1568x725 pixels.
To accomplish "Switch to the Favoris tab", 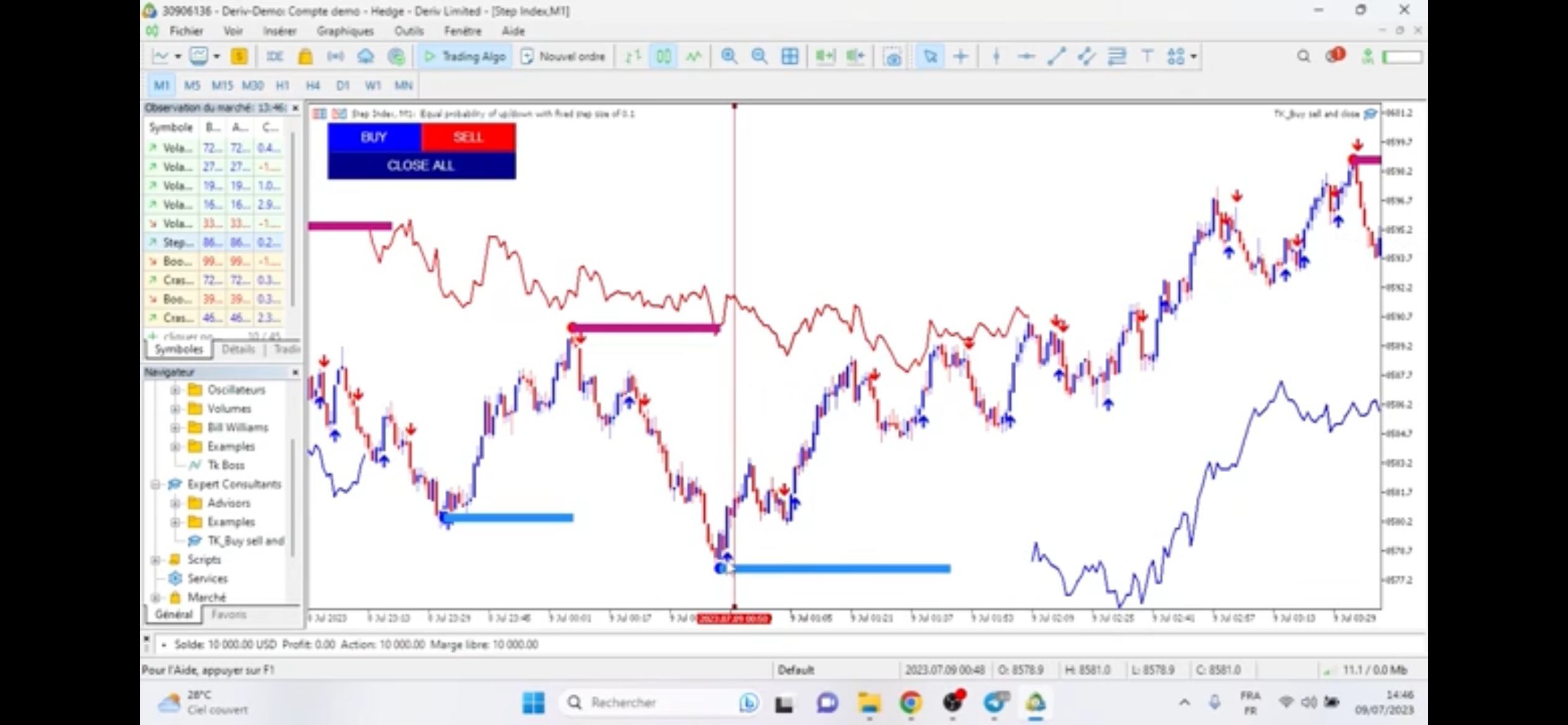I will 229,615.
